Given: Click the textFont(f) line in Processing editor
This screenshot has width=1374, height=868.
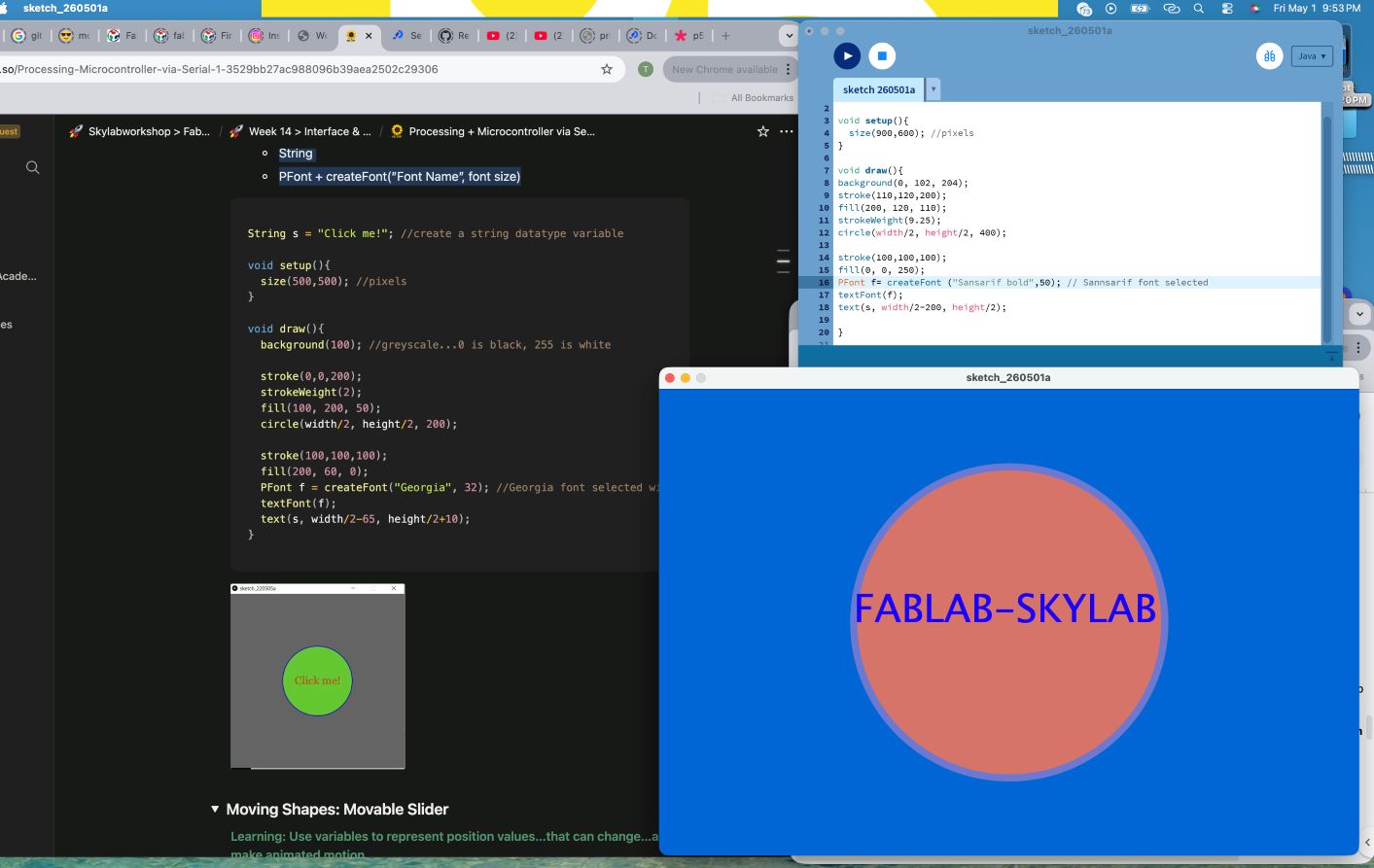Looking at the screenshot, I should click(x=870, y=295).
